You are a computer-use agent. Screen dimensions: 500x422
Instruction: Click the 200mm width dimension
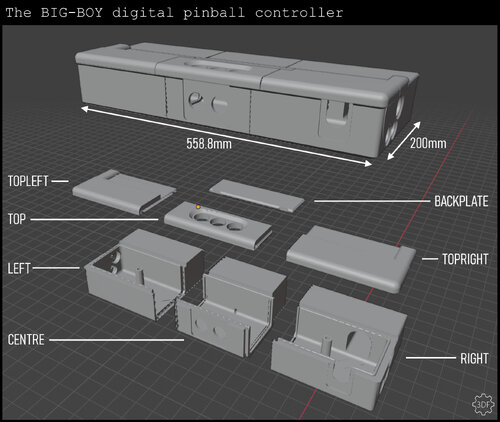coord(428,143)
